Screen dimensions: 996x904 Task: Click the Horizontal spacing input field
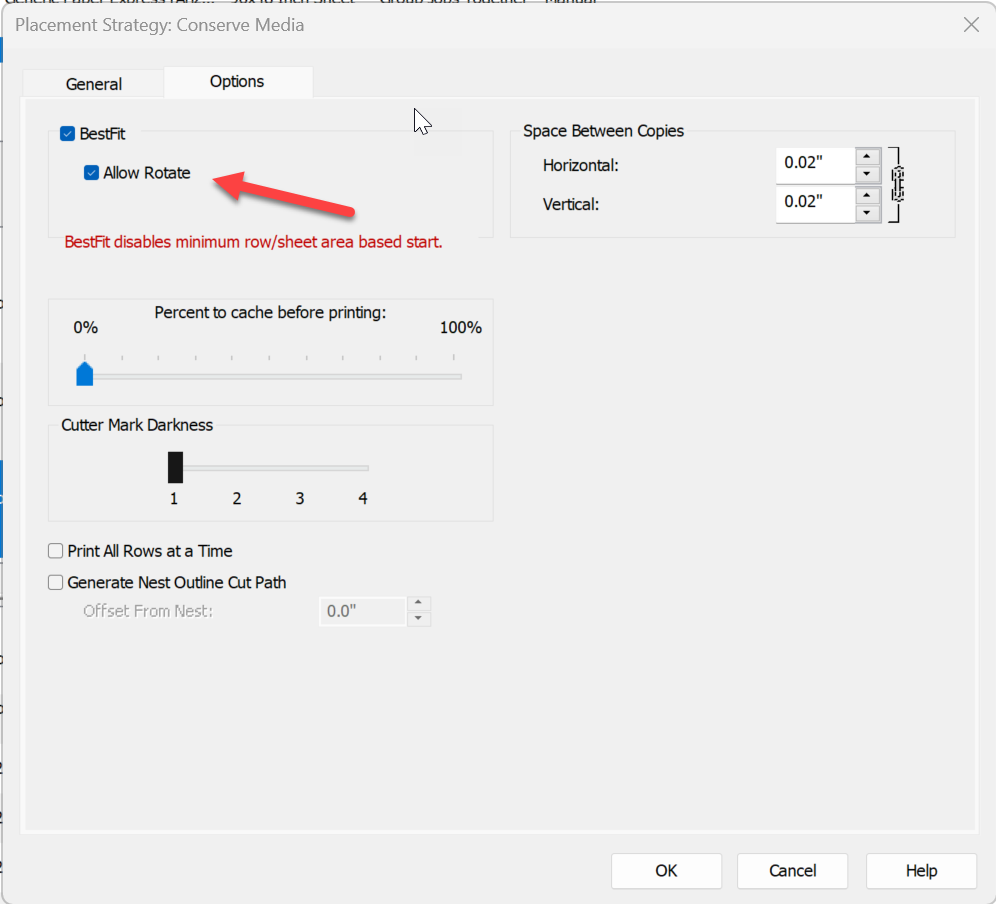tap(815, 165)
